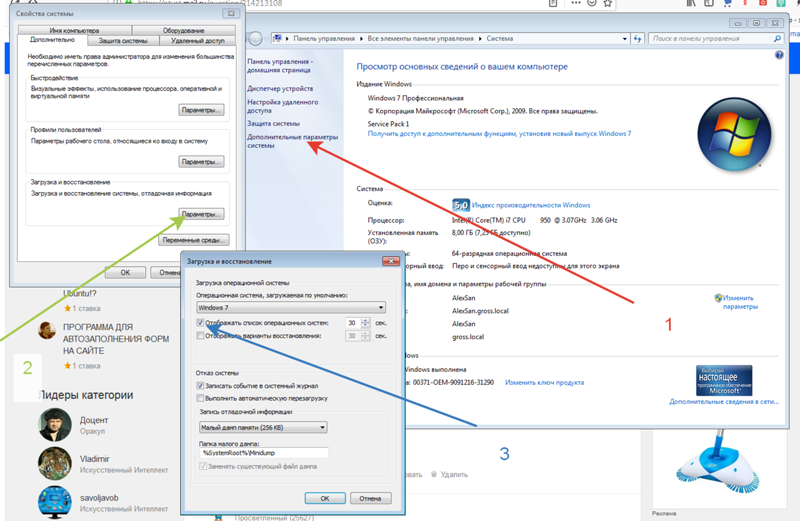
Task: Click the link to get a new Windows 7 edition
Action: pyautogui.click(x=499, y=134)
